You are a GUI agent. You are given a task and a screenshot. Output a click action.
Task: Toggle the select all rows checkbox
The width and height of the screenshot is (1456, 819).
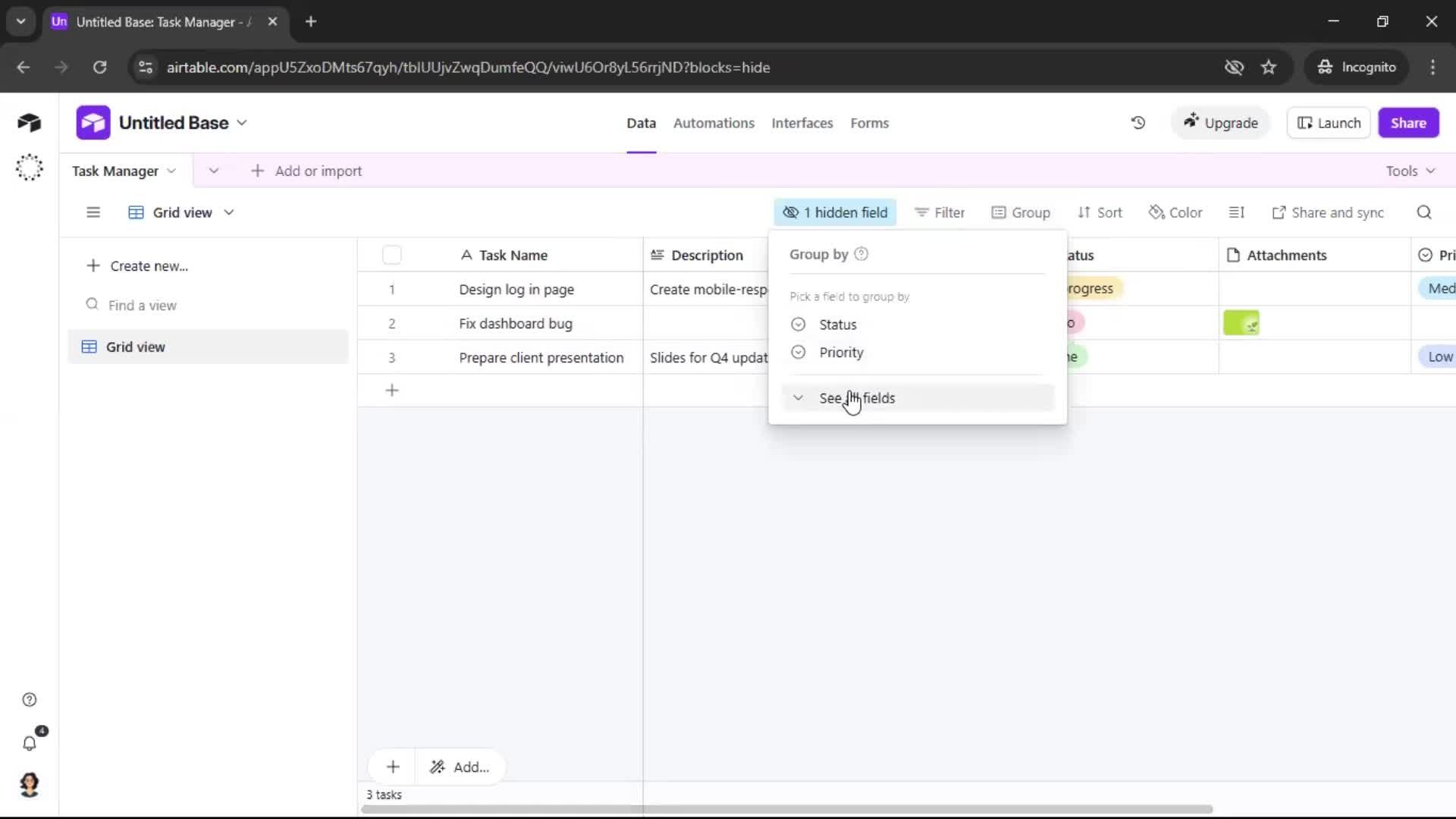click(x=392, y=255)
